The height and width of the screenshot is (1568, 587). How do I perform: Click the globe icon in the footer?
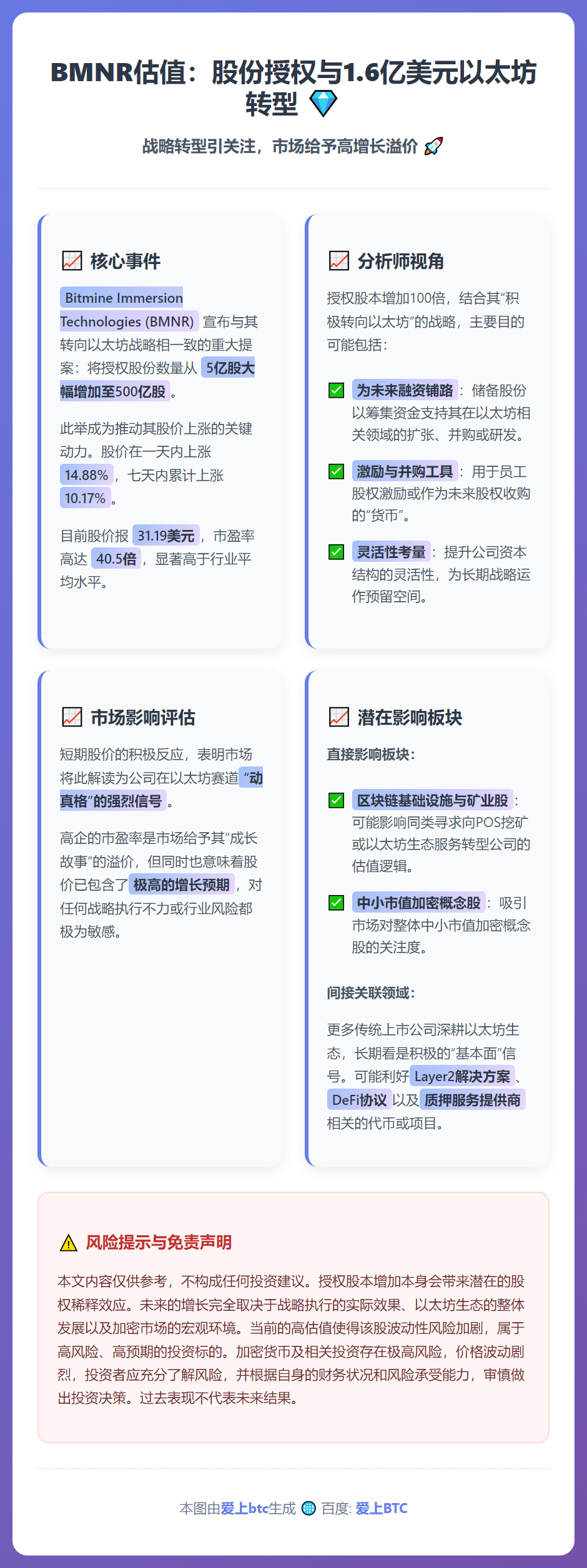tap(308, 1508)
